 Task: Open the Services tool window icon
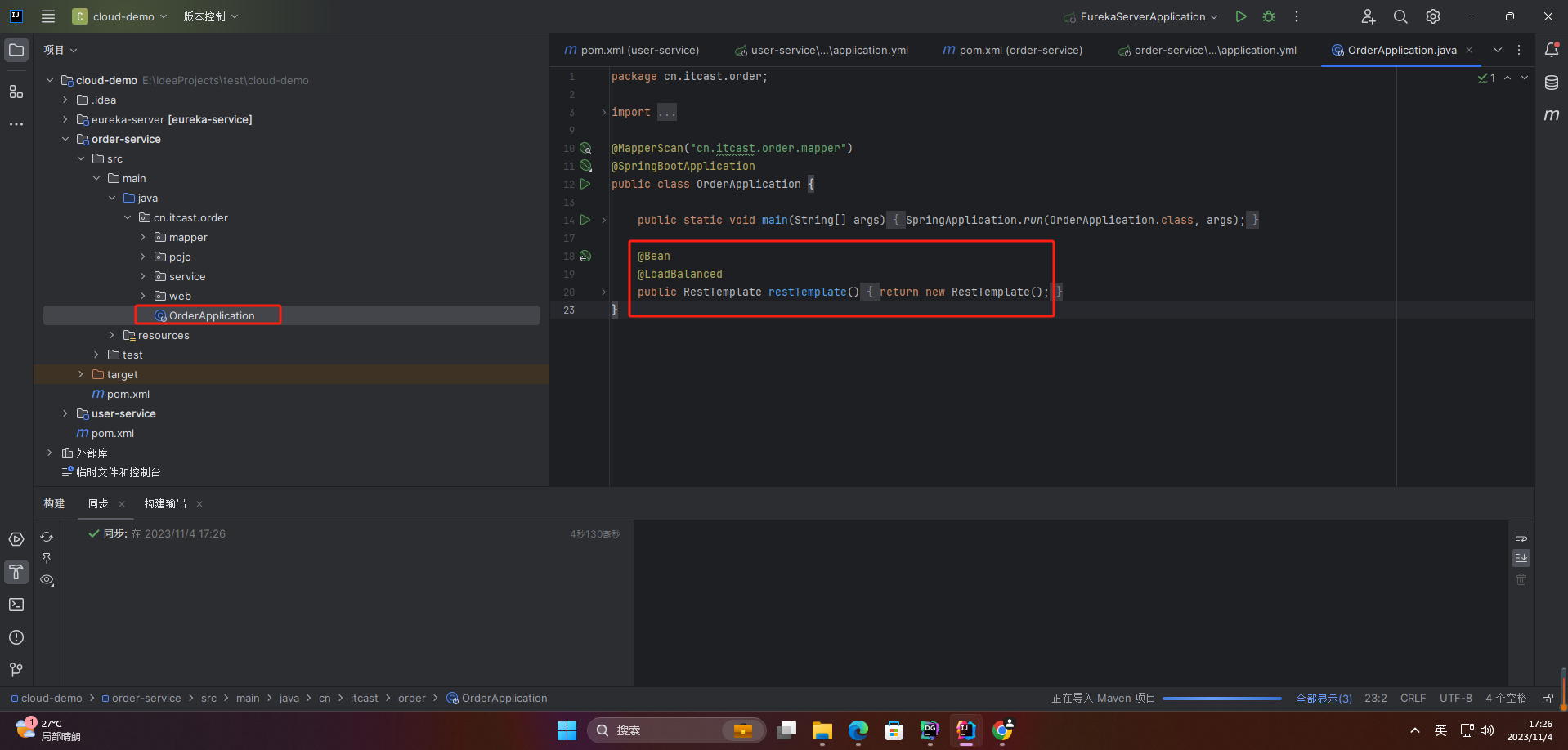tap(16, 539)
